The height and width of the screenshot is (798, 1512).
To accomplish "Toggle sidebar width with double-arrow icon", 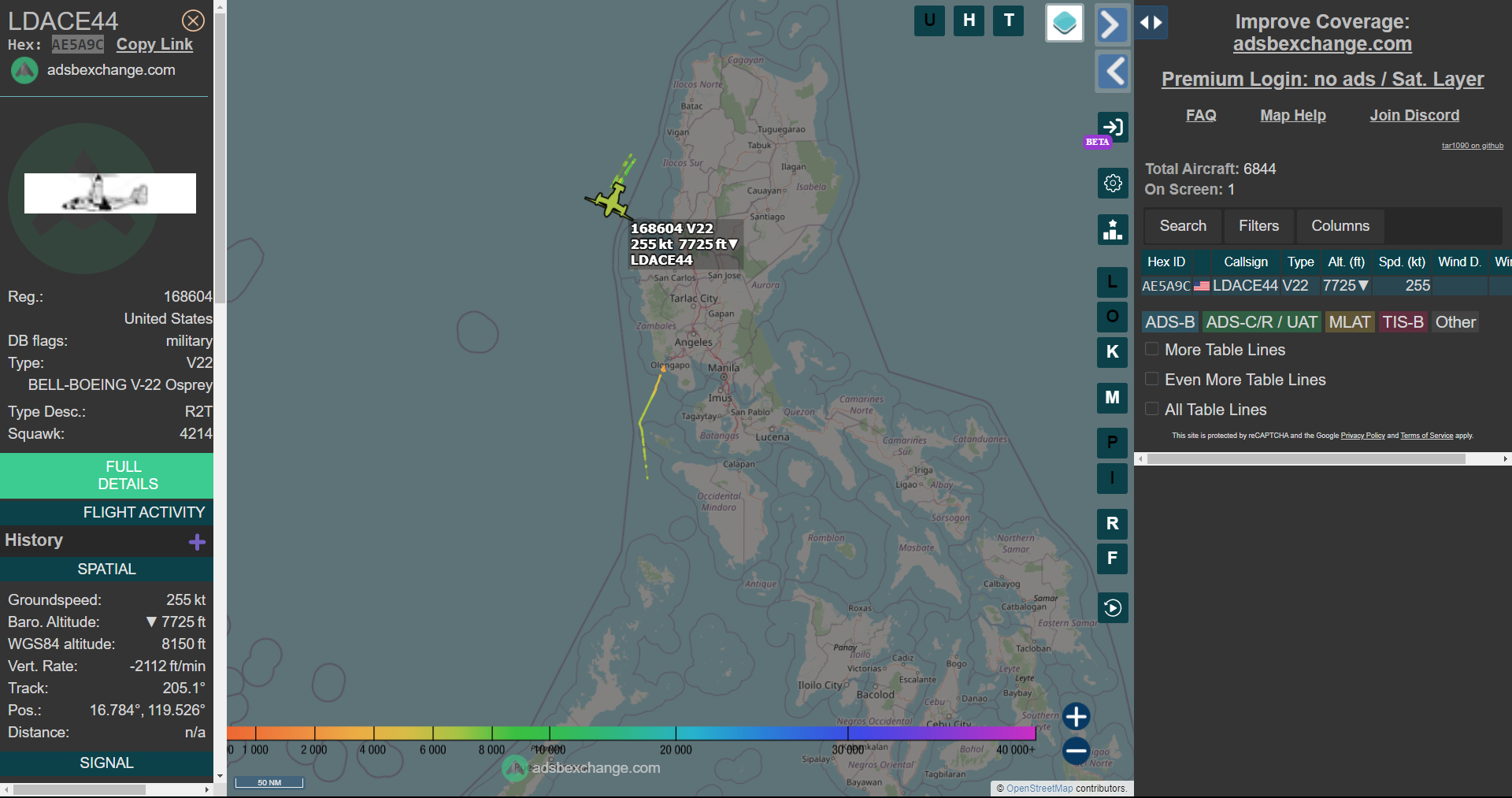I will 1151,23.
